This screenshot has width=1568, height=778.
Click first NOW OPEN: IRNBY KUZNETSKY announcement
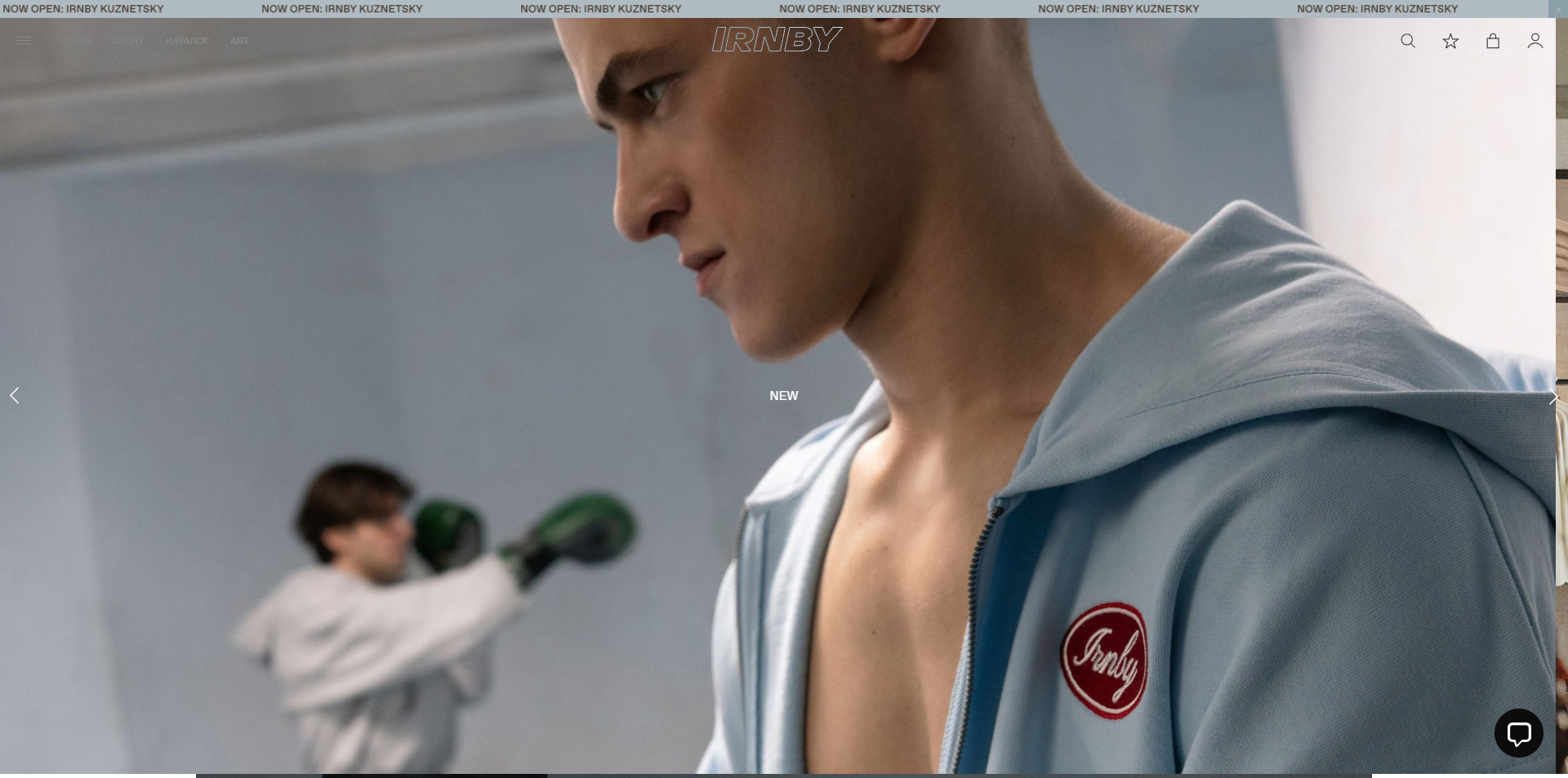(x=83, y=9)
